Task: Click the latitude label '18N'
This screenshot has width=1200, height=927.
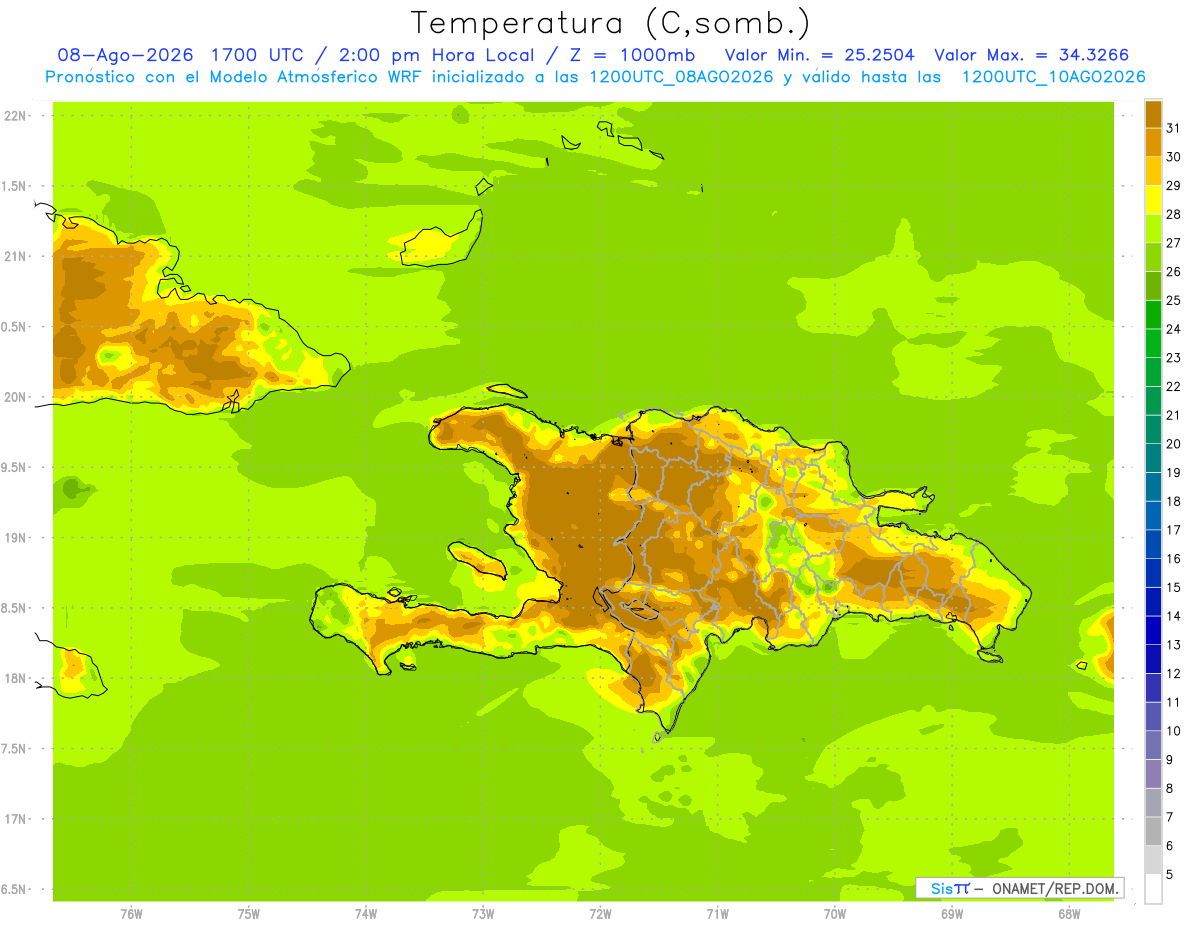Action: pos(15,678)
